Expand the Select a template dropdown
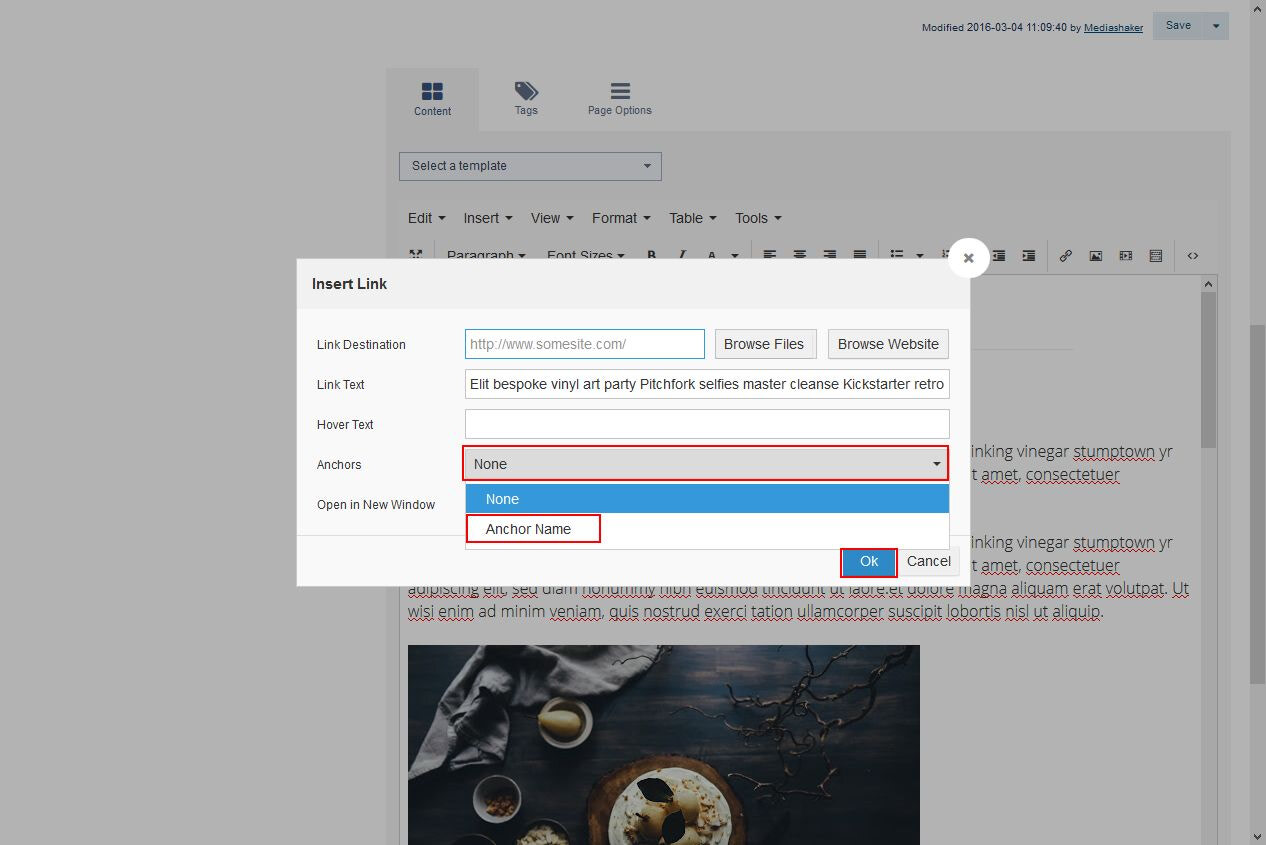Viewport: 1266px width, 845px height. [x=530, y=166]
